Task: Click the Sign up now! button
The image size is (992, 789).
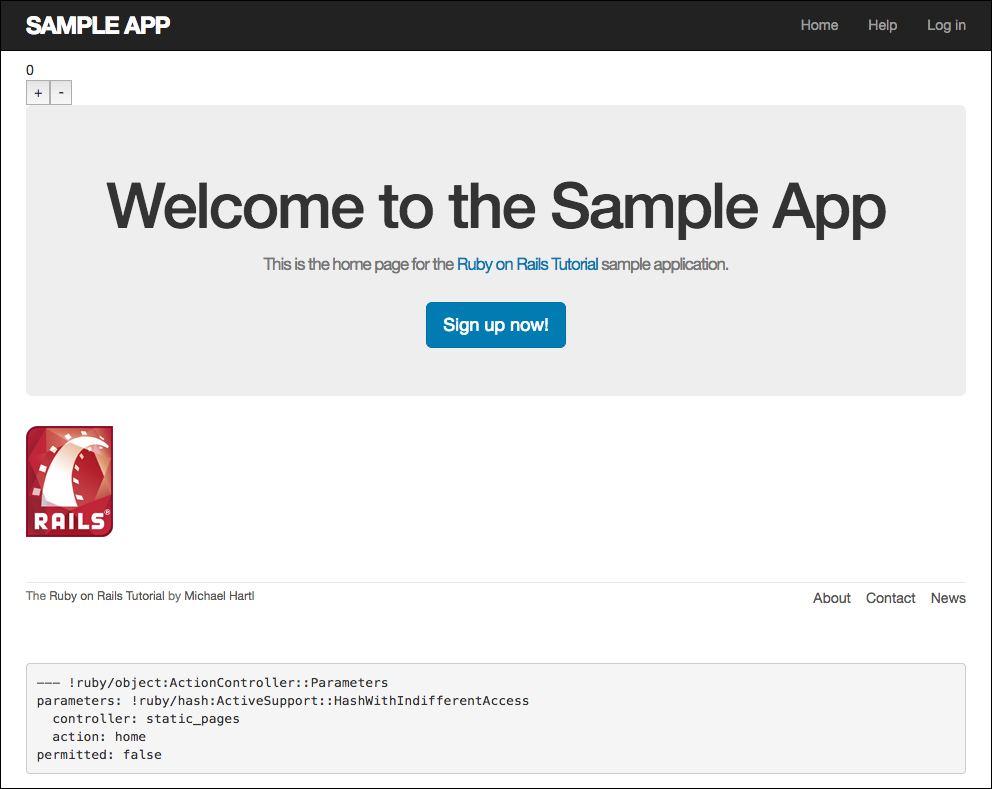Action: pyautogui.click(x=495, y=324)
